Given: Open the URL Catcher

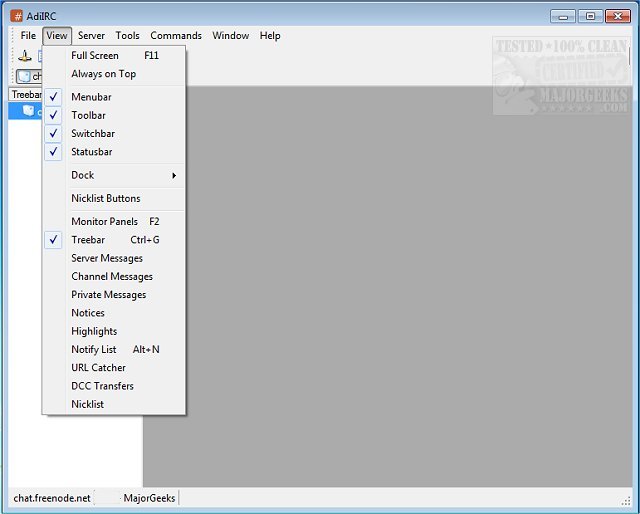Looking at the screenshot, I should pyautogui.click(x=114, y=367).
